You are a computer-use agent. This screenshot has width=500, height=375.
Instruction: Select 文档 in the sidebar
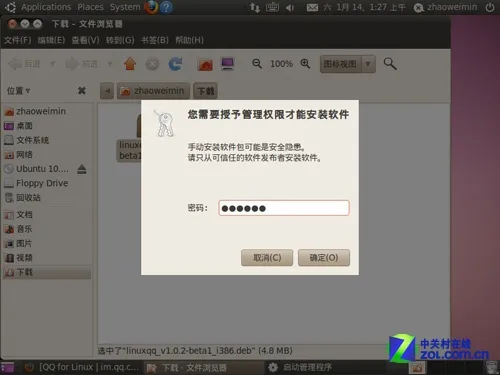tap(47, 215)
